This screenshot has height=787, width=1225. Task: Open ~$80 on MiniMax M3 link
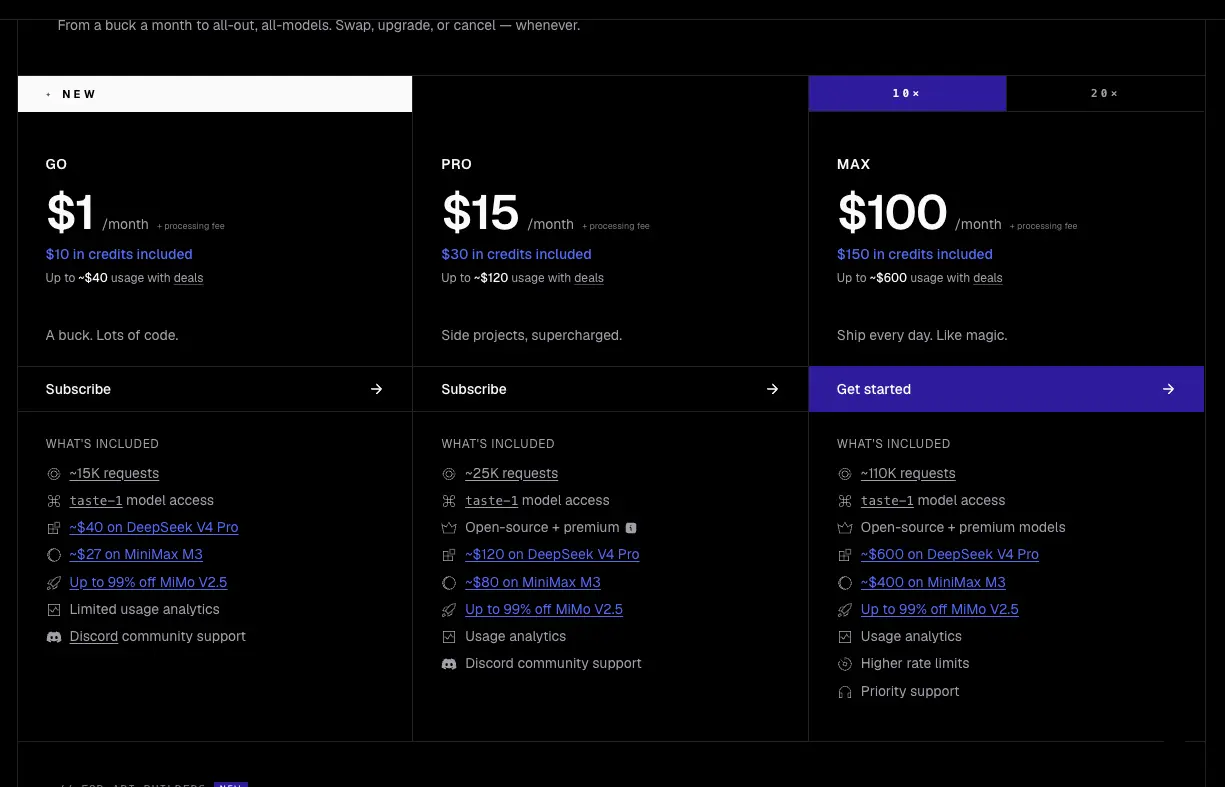click(x=533, y=582)
